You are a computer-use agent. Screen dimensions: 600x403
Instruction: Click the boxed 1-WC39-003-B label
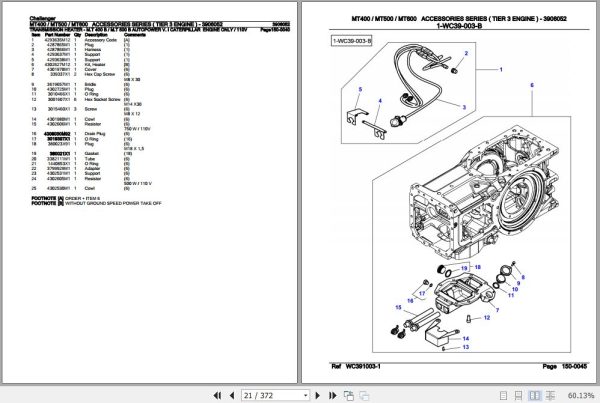[x=351, y=41]
